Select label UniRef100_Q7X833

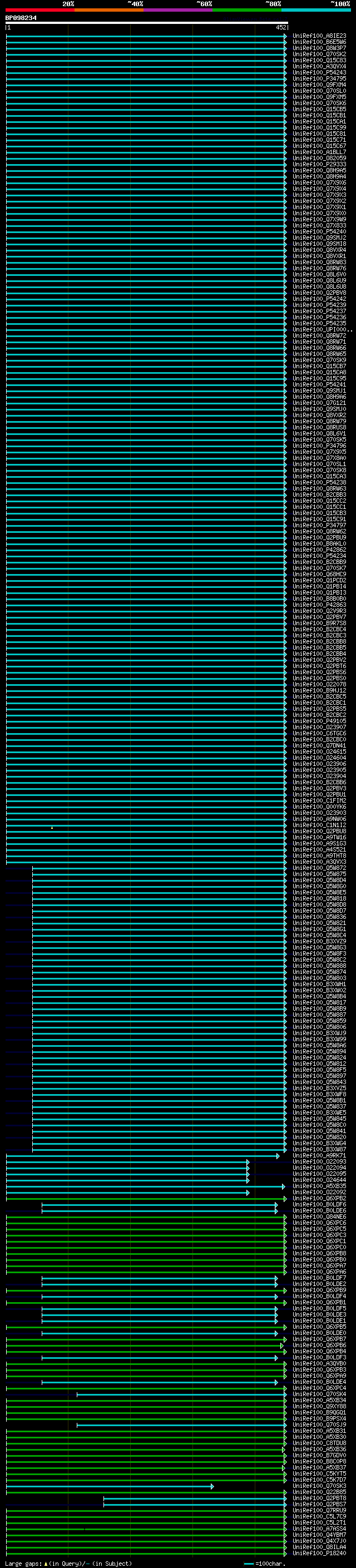(319, 225)
